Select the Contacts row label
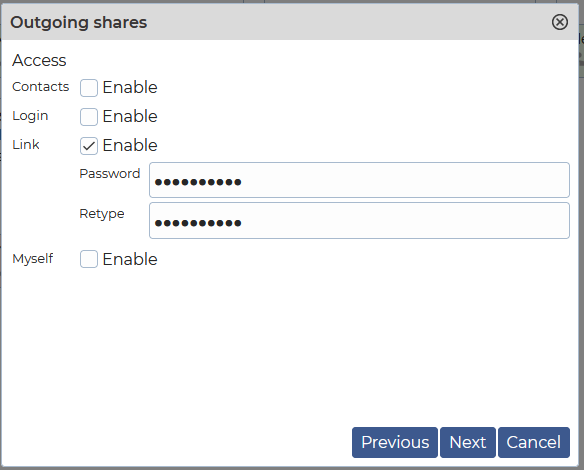 click(x=41, y=87)
